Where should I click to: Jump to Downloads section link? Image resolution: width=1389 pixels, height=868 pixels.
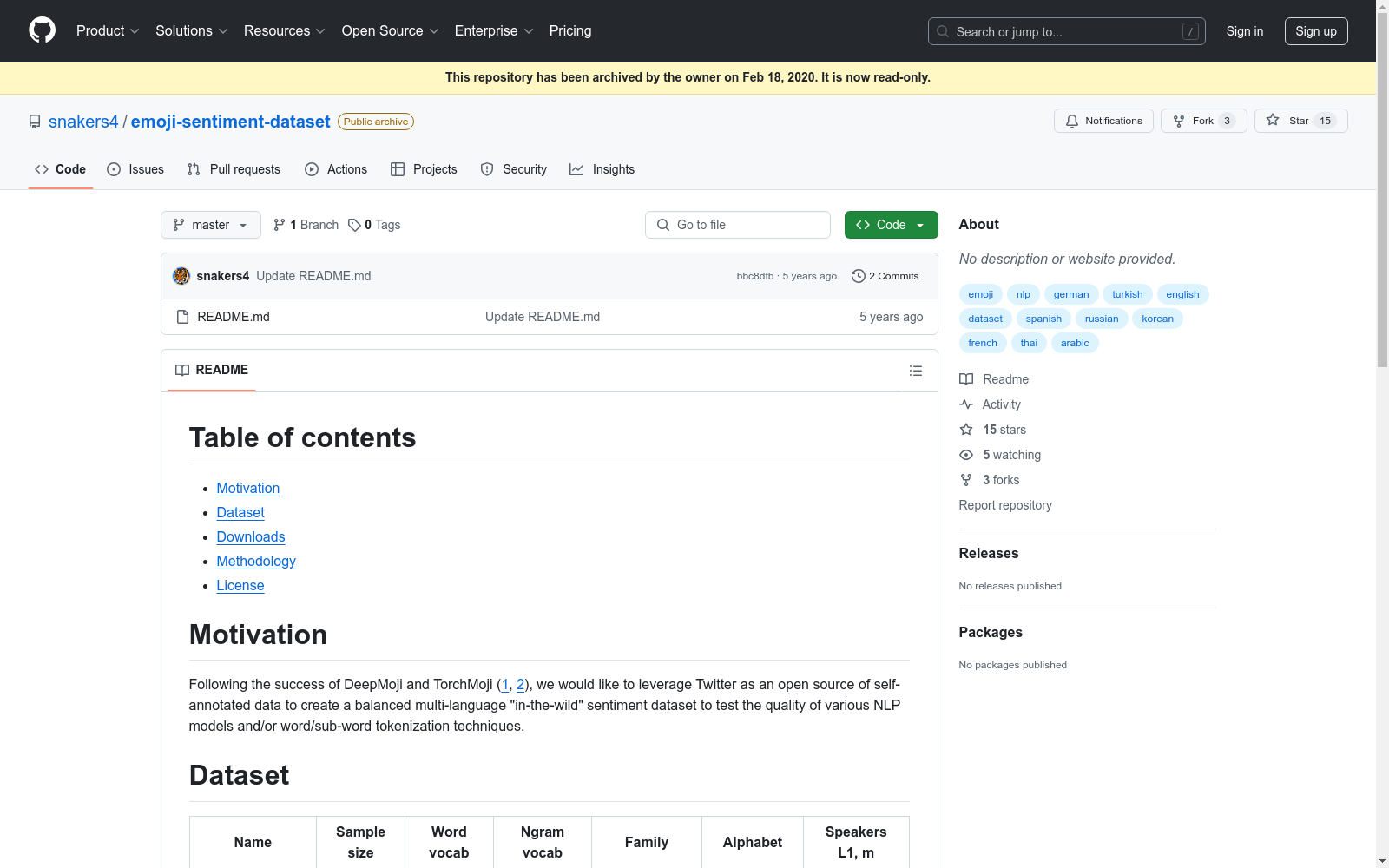pos(251,537)
